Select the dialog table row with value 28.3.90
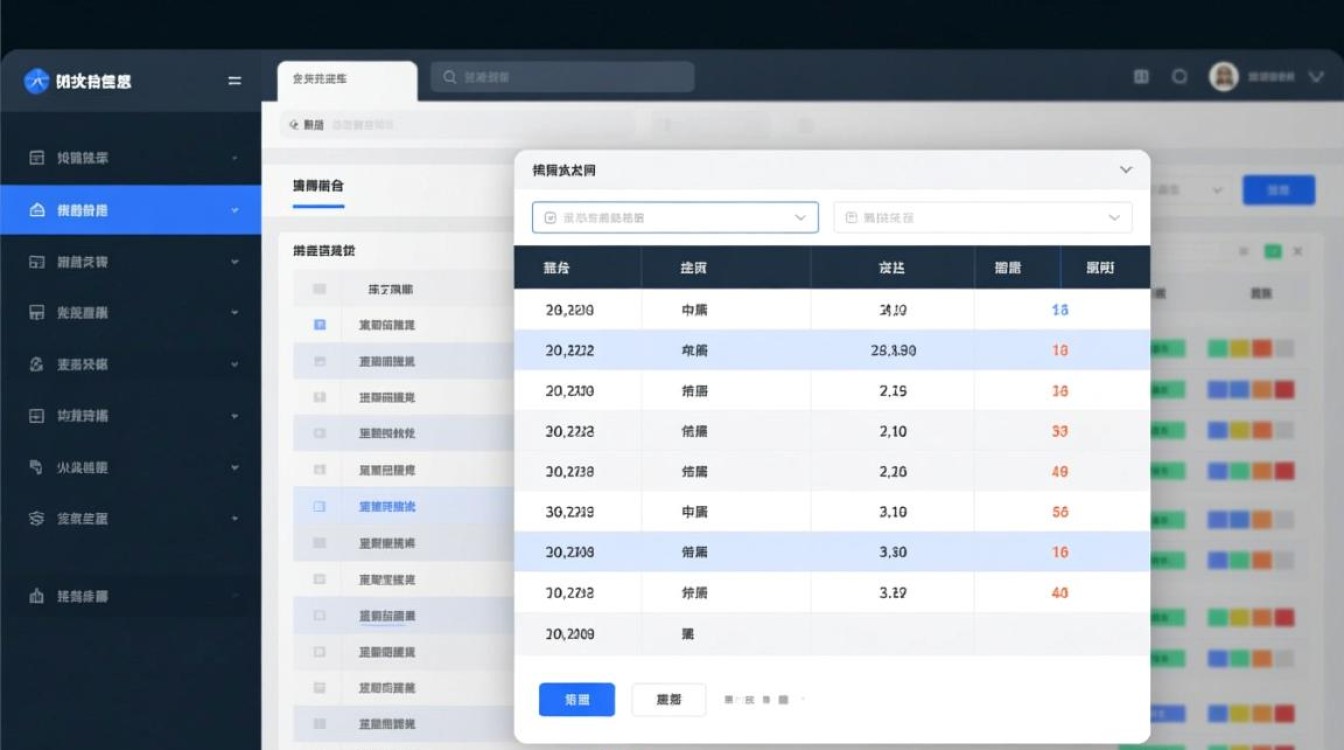 pyautogui.click(x=831, y=350)
